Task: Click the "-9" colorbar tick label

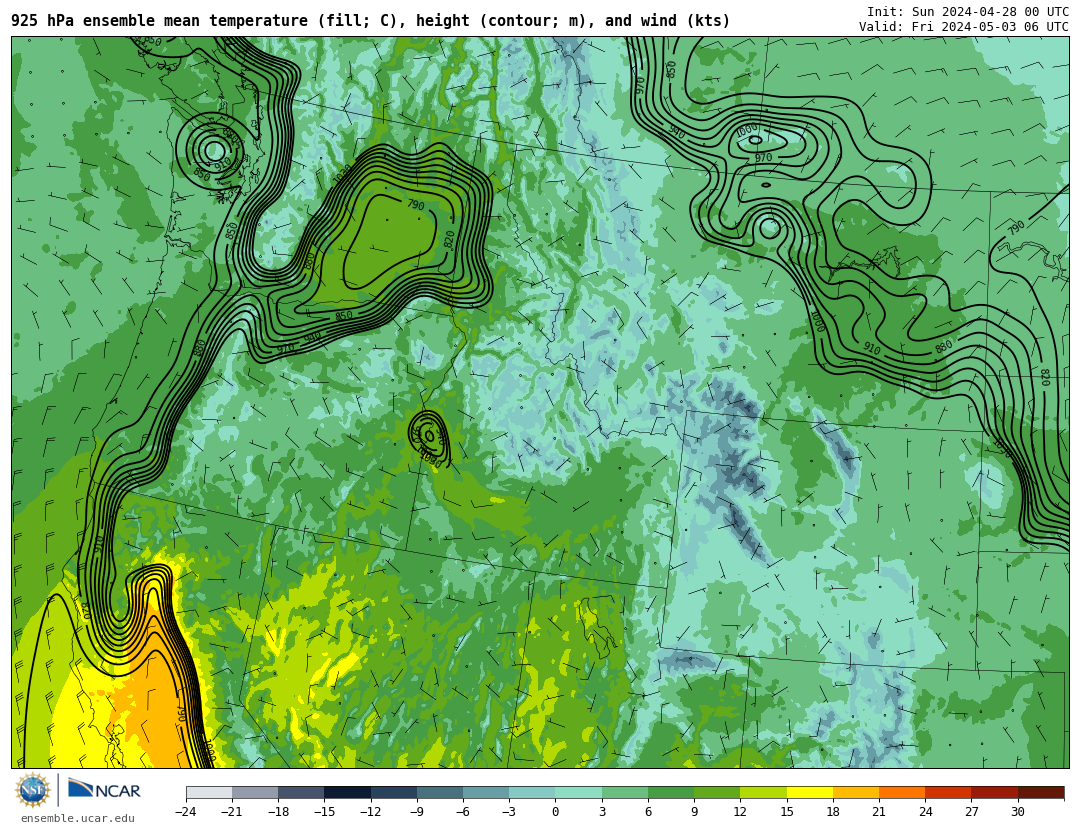Action: click(416, 812)
